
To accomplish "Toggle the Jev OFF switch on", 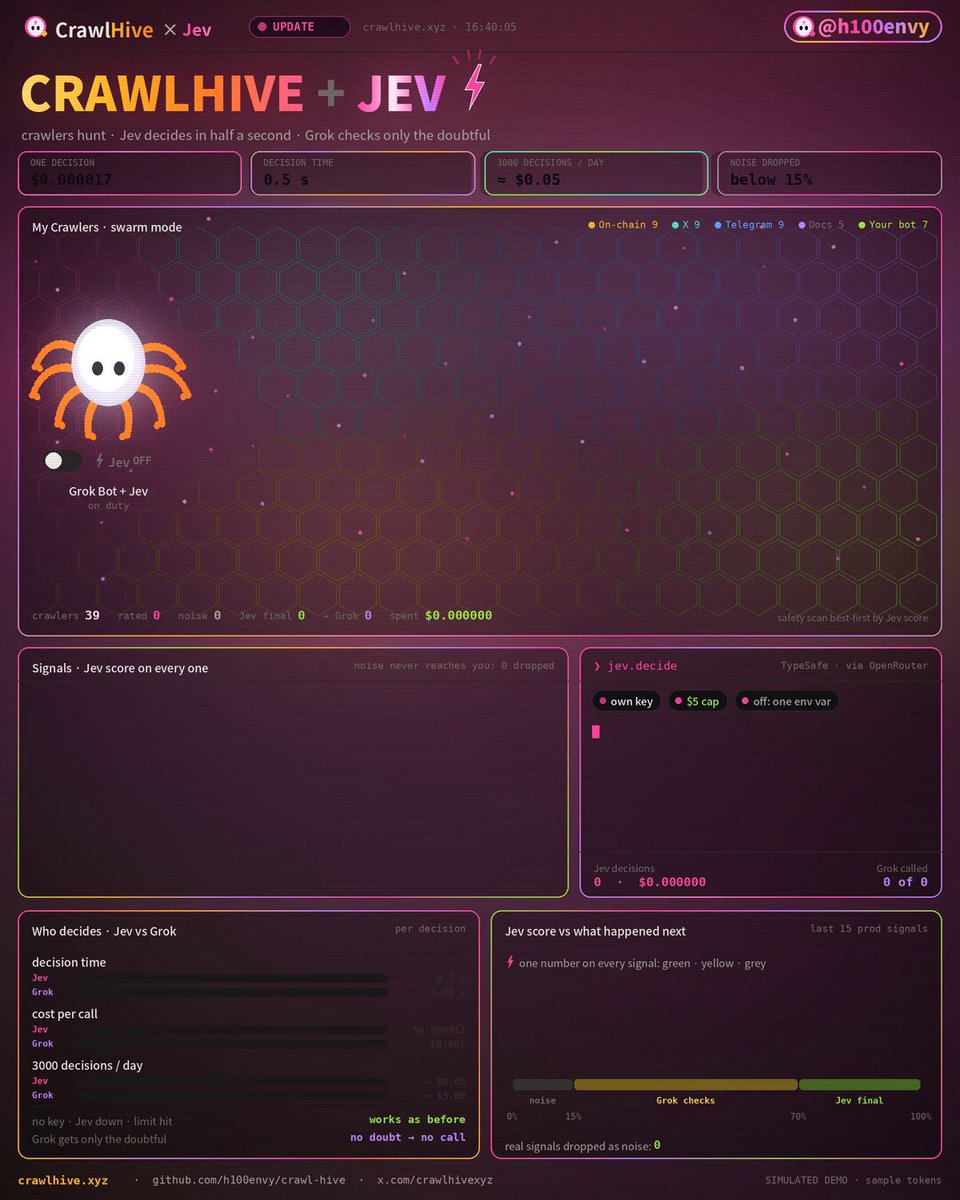I will point(63,460).
